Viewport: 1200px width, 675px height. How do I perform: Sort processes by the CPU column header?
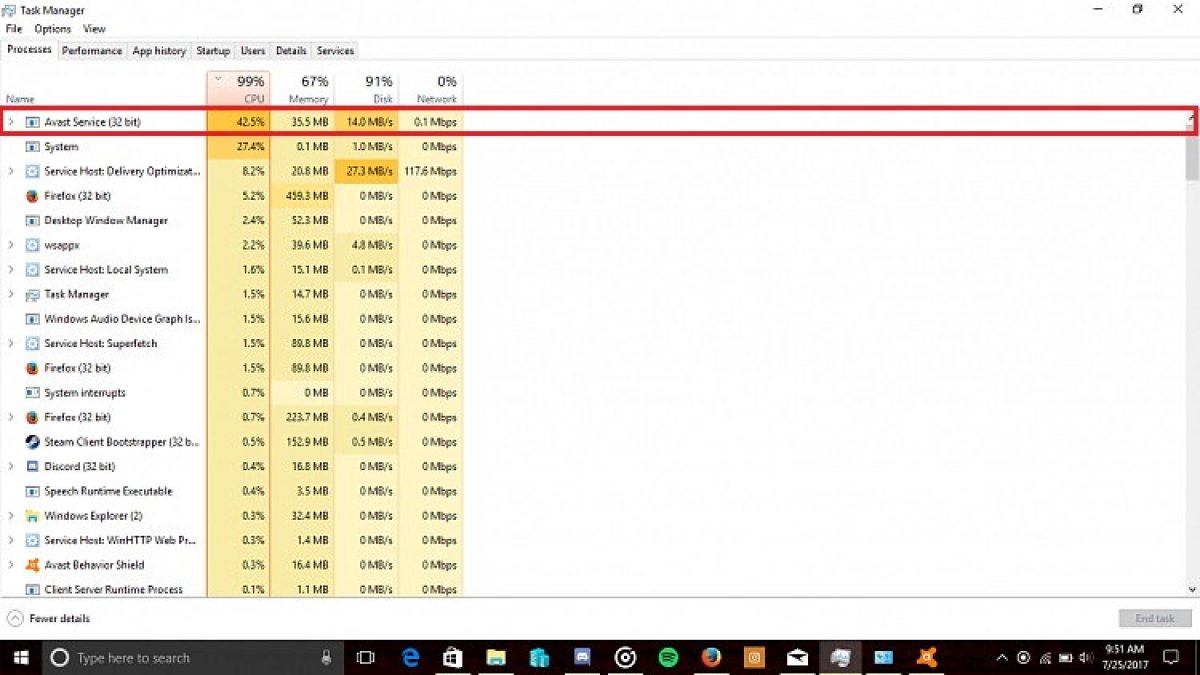(238, 89)
